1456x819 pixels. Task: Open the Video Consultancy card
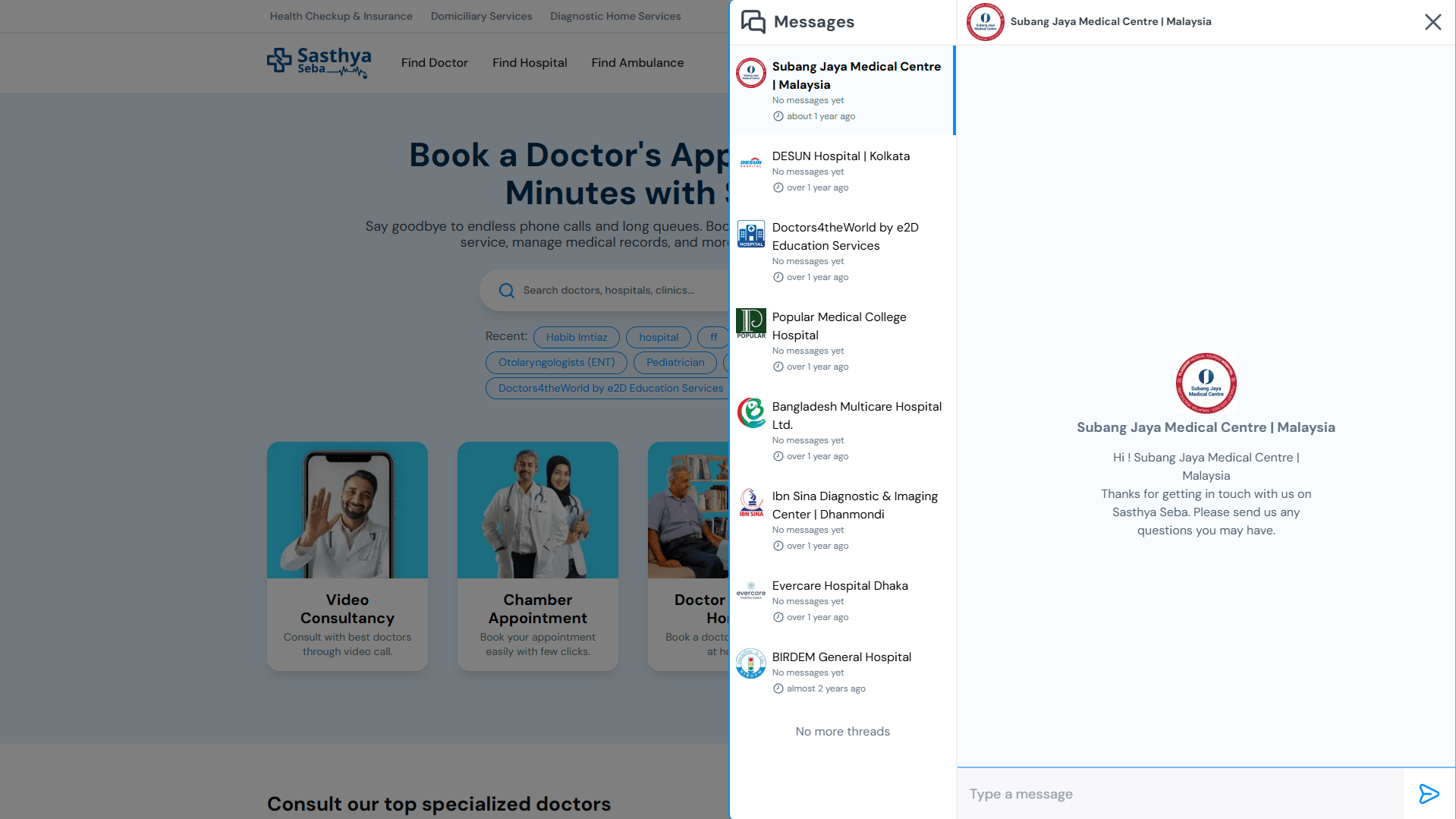(x=347, y=556)
